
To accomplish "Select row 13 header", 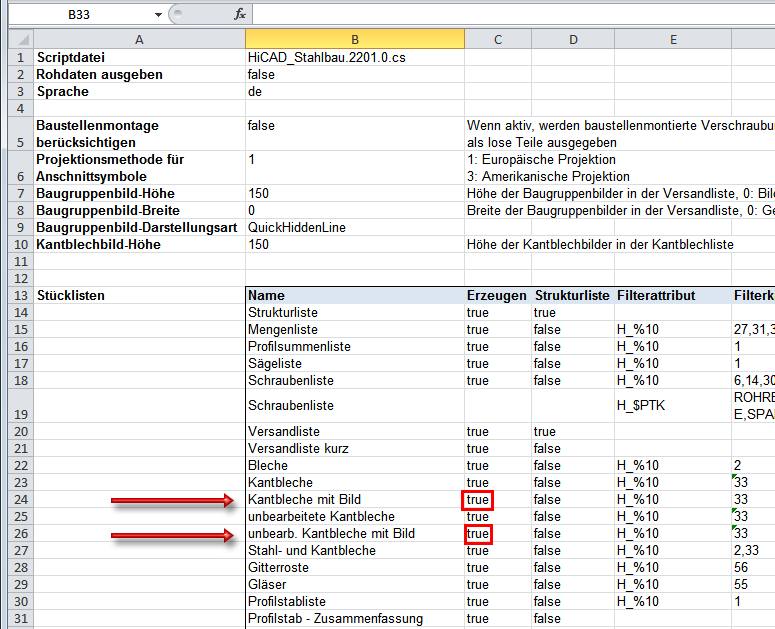I will pyautogui.click(x=17, y=296).
